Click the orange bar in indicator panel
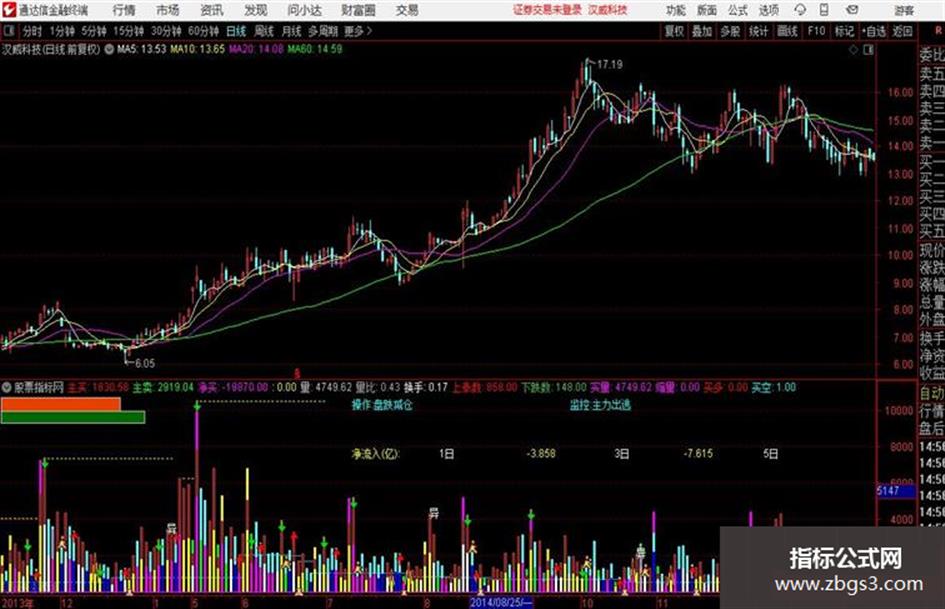 click(x=61, y=404)
